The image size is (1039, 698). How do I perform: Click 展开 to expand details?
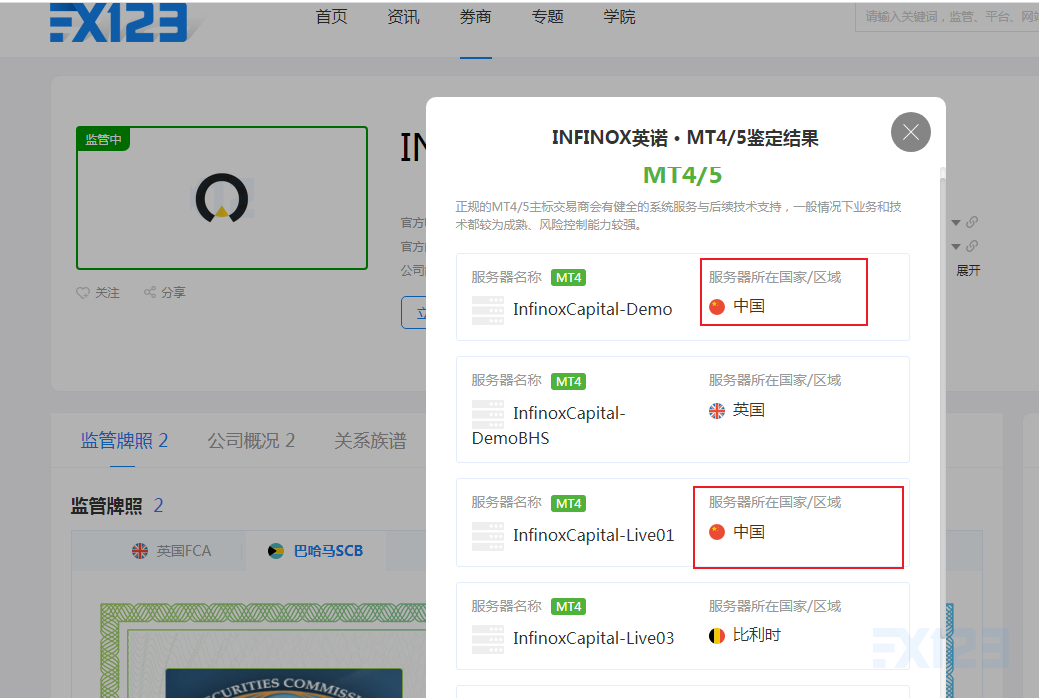(968, 270)
